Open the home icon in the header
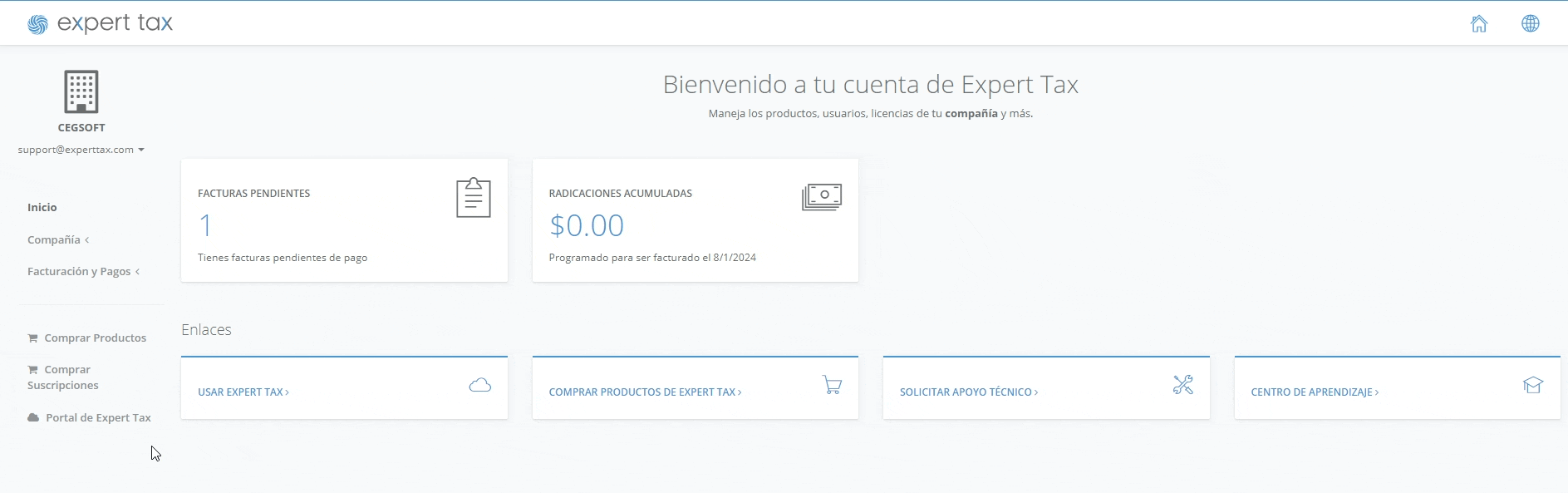The height and width of the screenshot is (493, 1568). tap(1479, 23)
